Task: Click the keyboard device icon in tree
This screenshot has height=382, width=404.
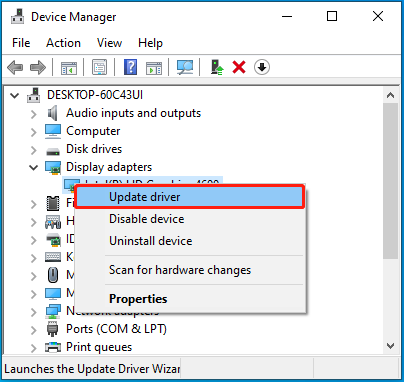Action: [x=53, y=257]
